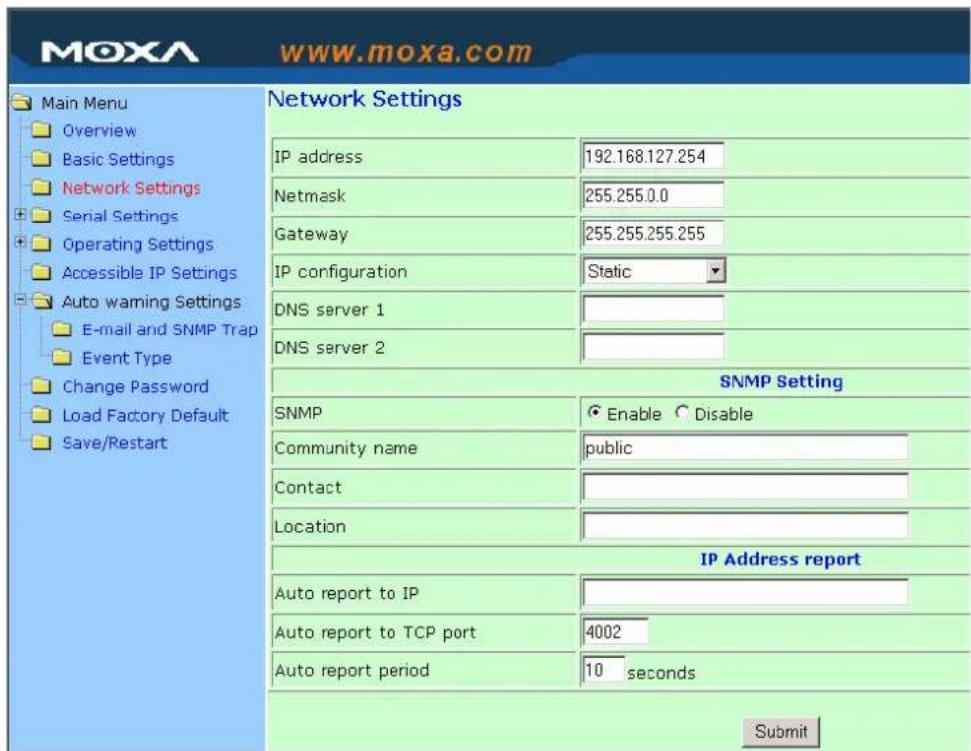Click the www.moxa.com banner link

tap(406, 52)
